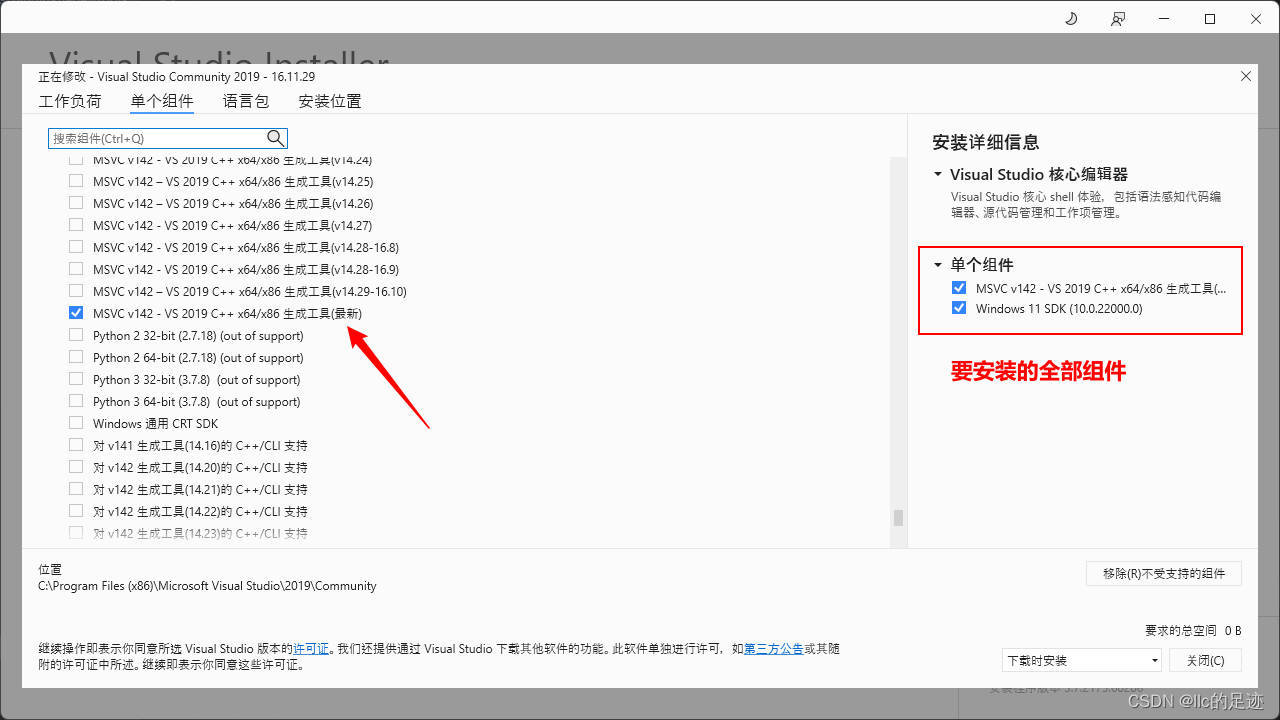This screenshot has height=720, width=1280.
Task: Click the search magnifier icon in component search
Action: tap(275, 138)
